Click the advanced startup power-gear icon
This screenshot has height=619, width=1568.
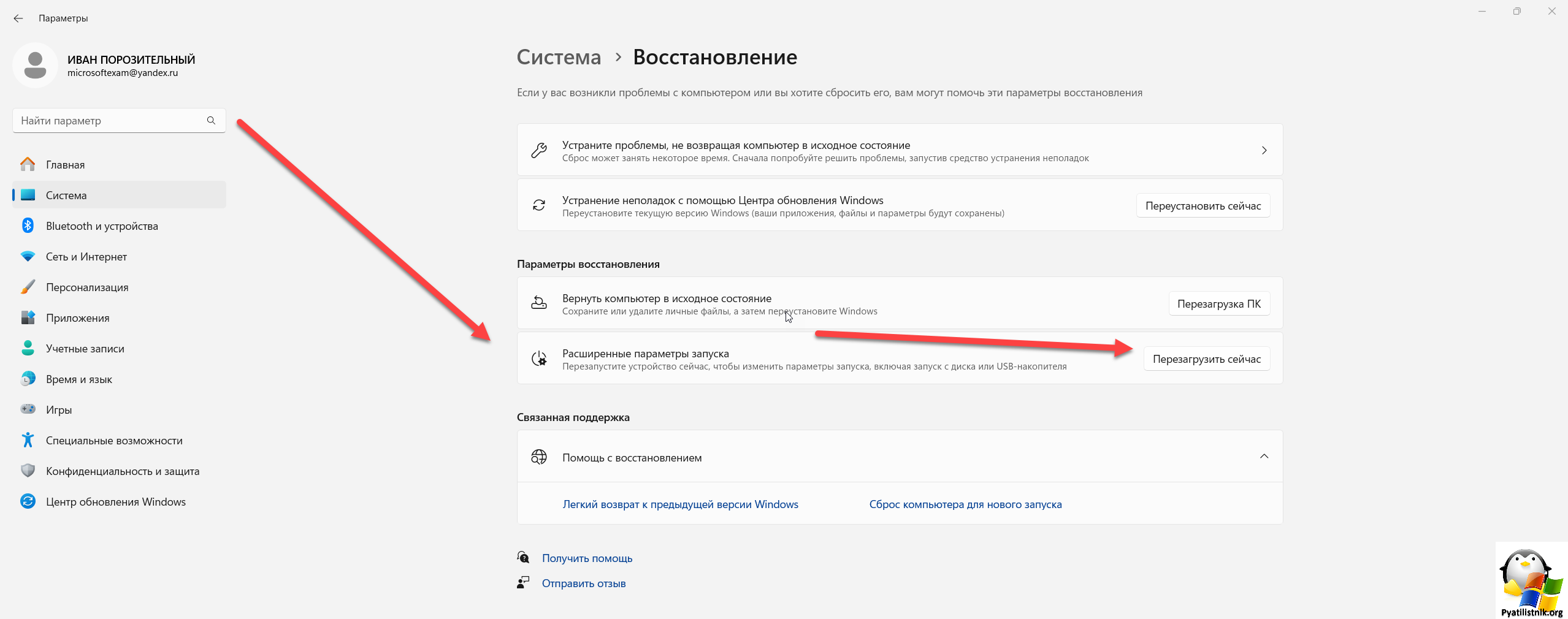pos(539,359)
